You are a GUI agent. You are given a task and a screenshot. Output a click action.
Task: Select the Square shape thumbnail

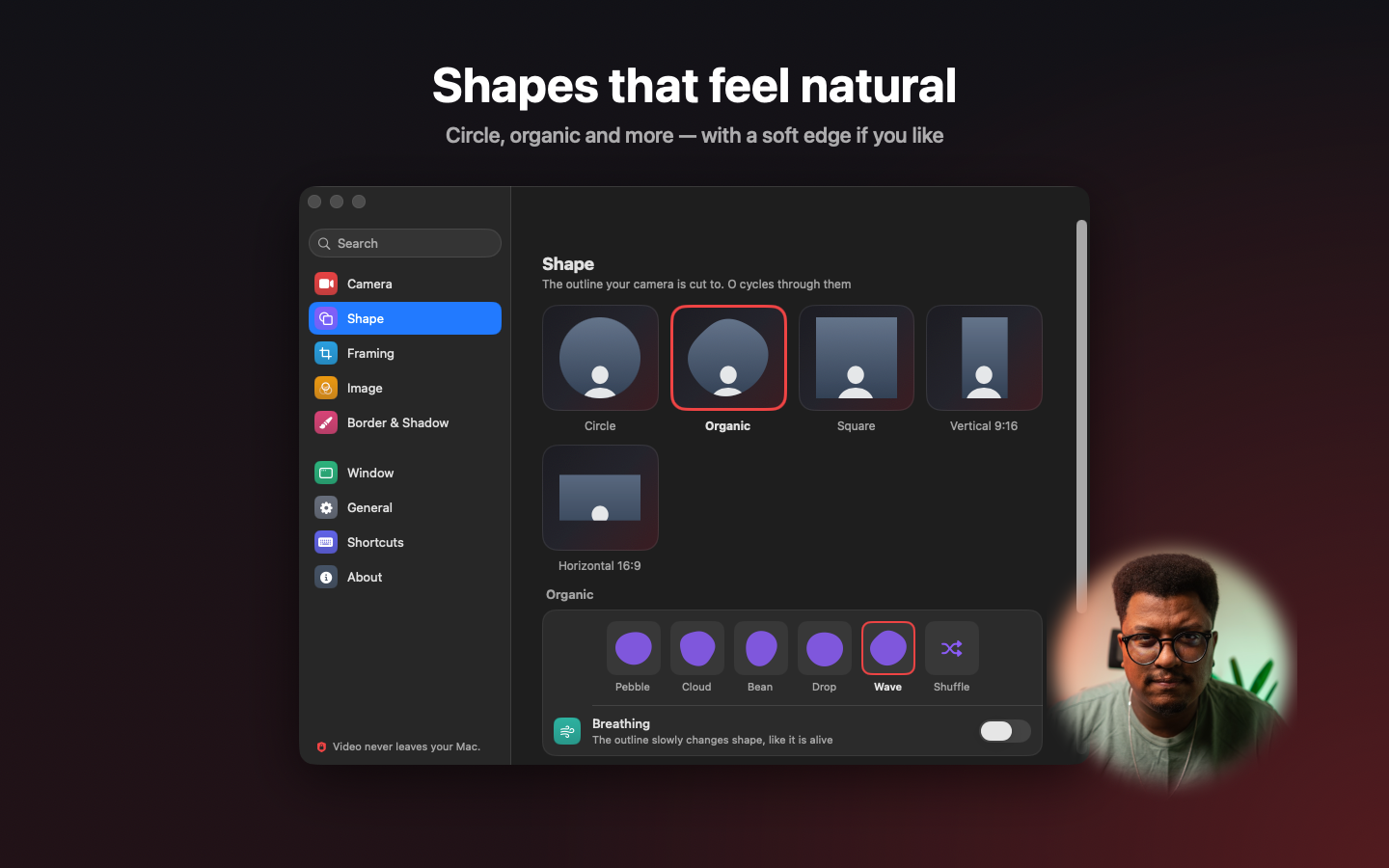coord(857,358)
